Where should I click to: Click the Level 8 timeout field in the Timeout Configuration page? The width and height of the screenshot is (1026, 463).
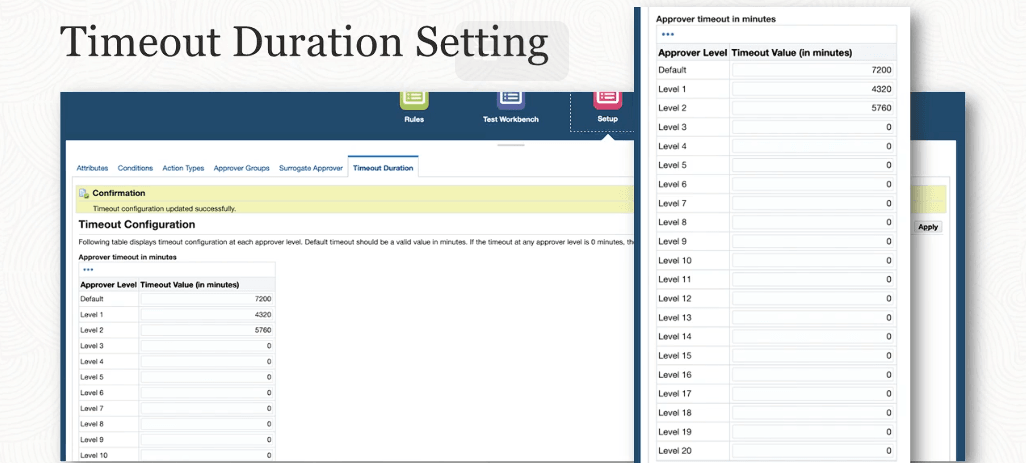207,424
